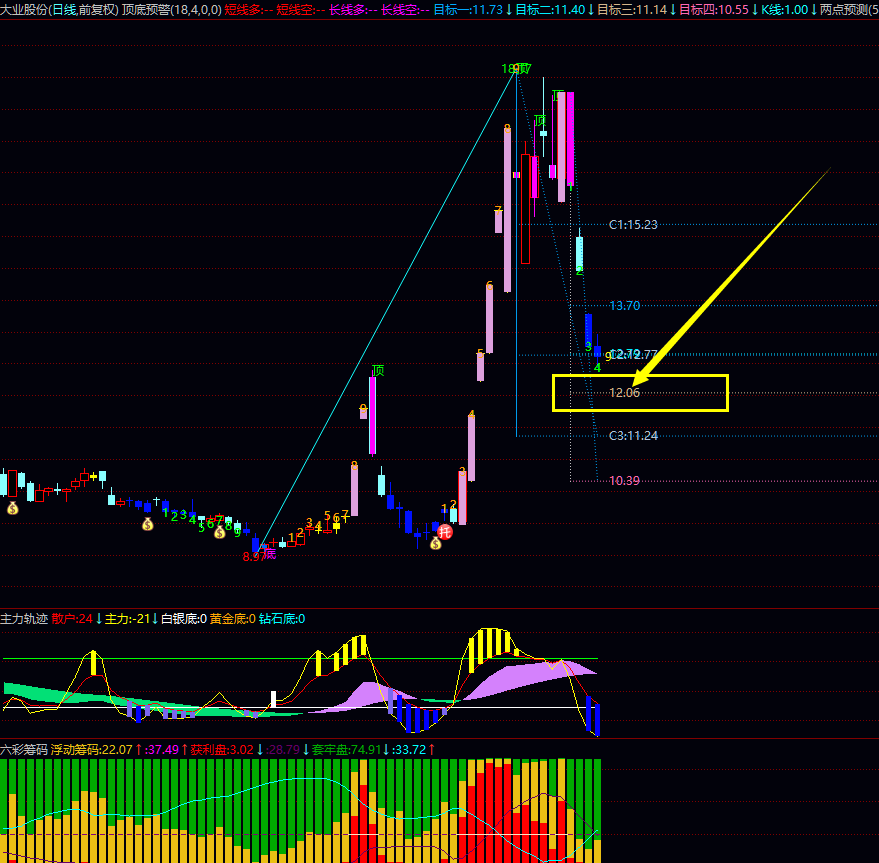Click the 长线空:-- readout
The image size is (879, 863).
[x=405, y=10]
